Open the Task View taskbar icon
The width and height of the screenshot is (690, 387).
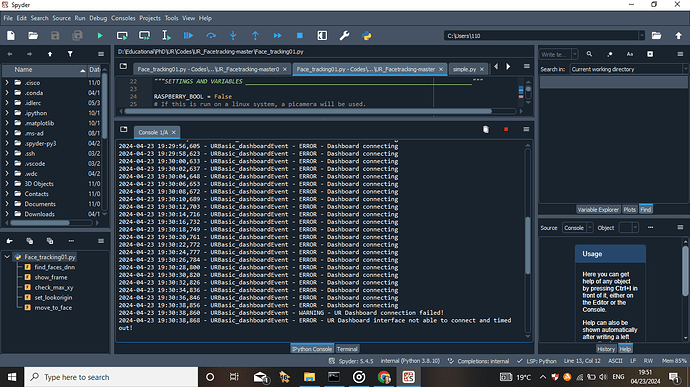(234, 377)
